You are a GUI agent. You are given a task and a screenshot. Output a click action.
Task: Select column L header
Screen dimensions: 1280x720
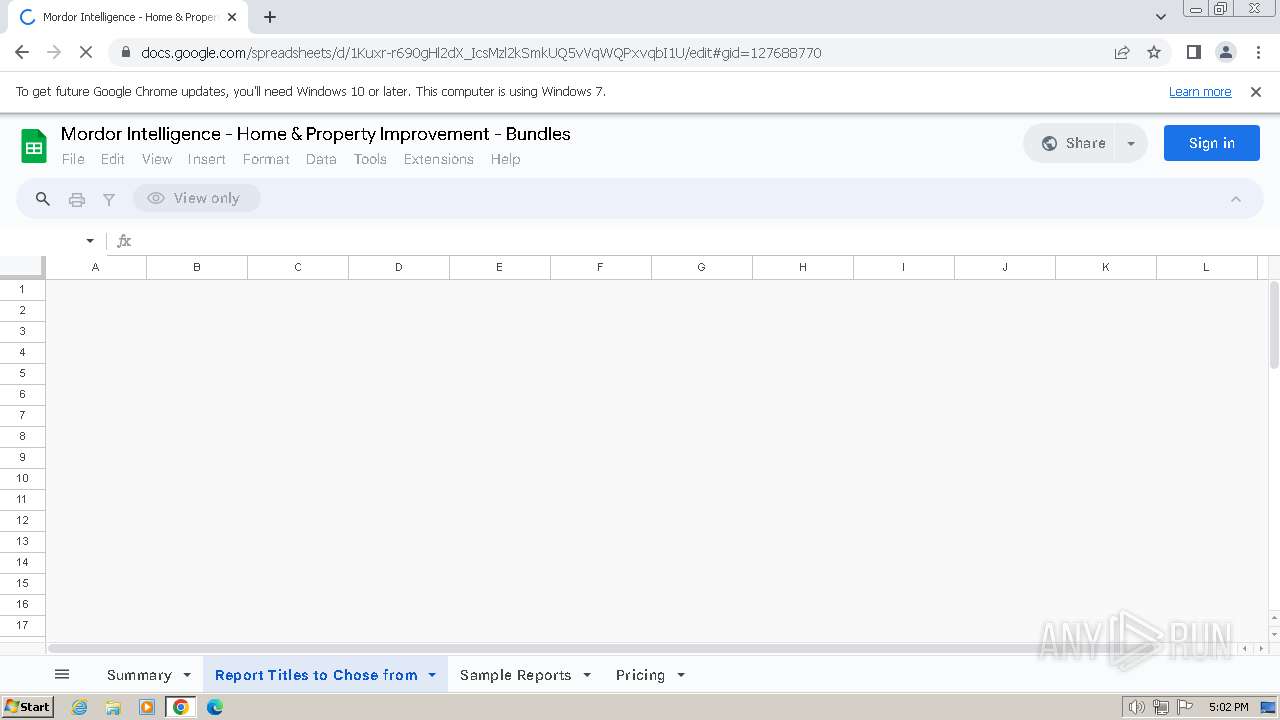click(1206, 267)
